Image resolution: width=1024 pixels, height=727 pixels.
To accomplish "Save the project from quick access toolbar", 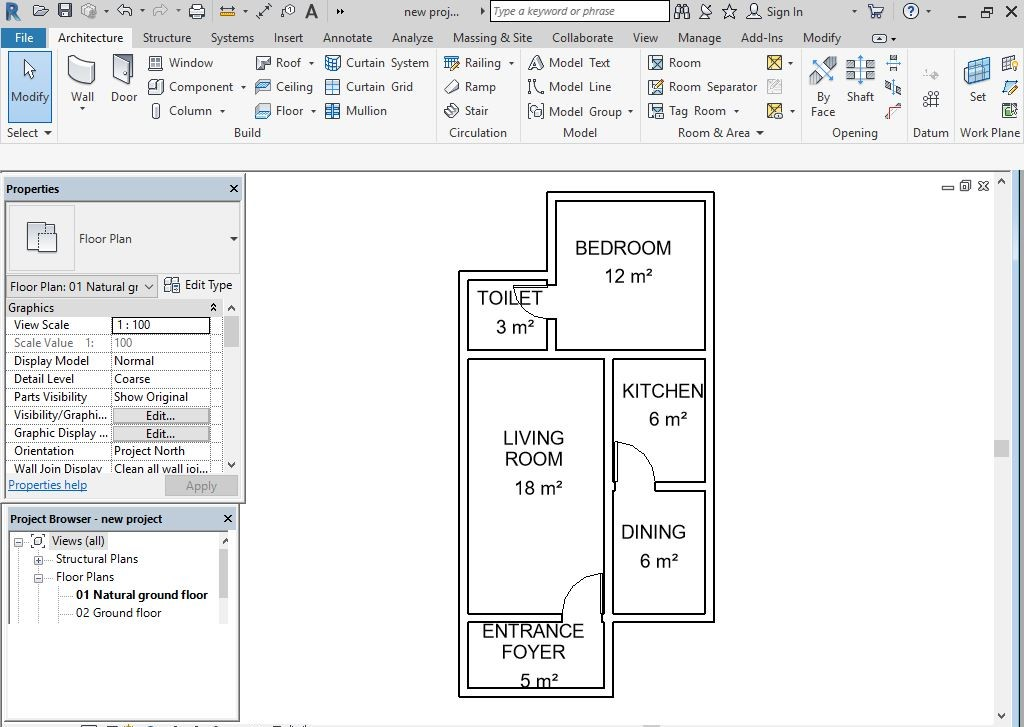I will click(x=65, y=11).
